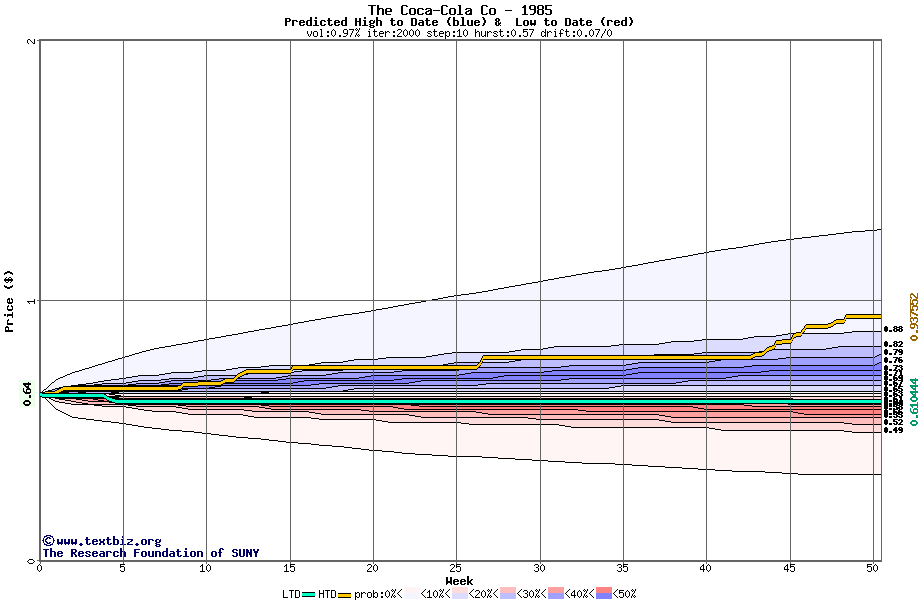Click the '0.76' contour price label
The image size is (920, 600).
(x=894, y=360)
